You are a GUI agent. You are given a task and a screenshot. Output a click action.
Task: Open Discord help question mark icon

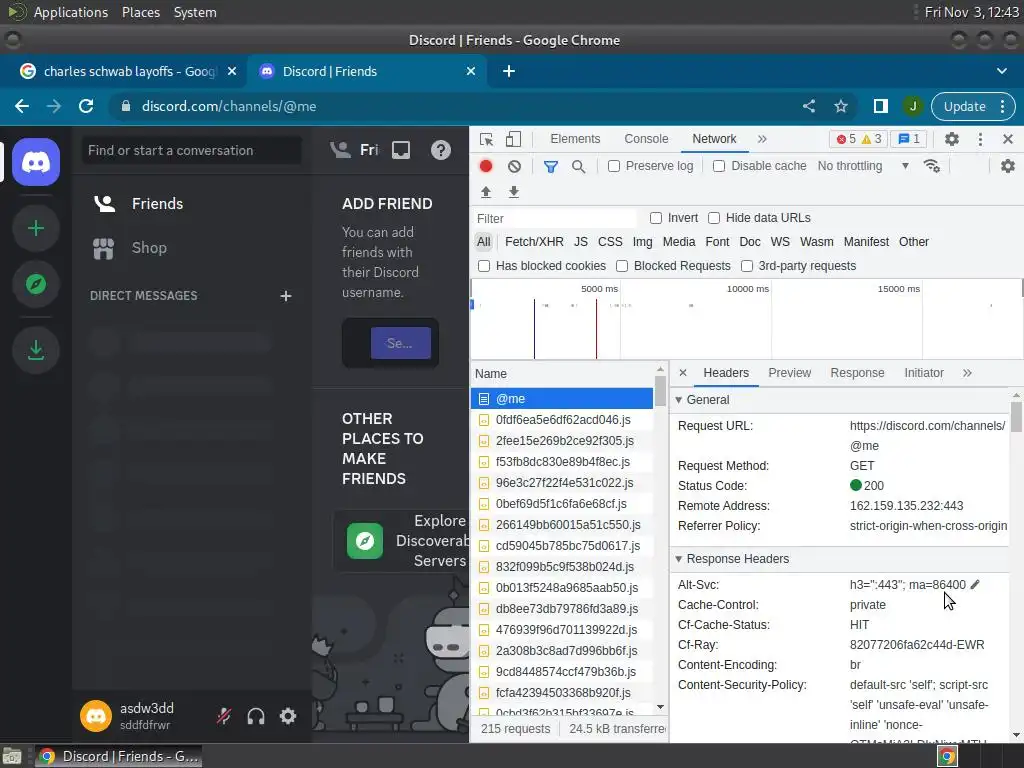441,150
